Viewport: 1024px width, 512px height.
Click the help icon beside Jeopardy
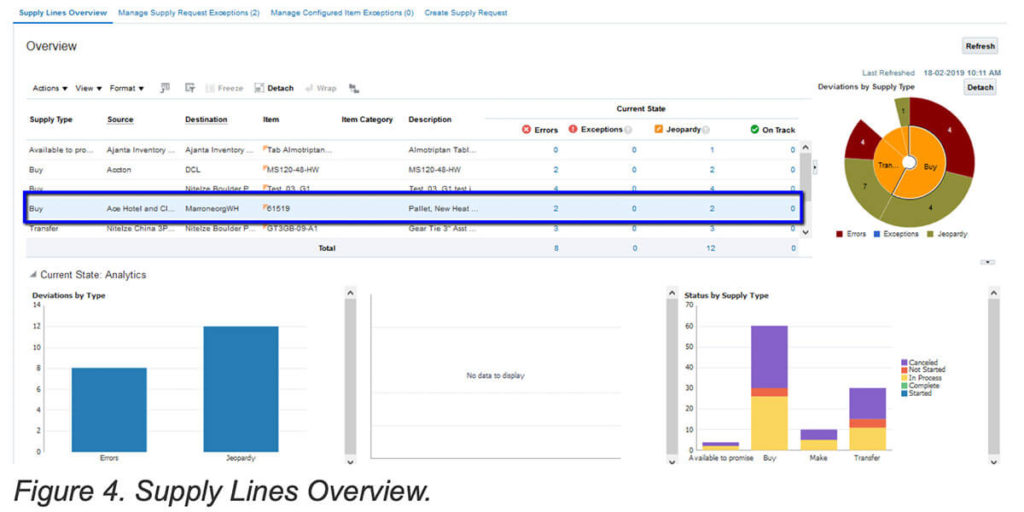pos(706,130)
